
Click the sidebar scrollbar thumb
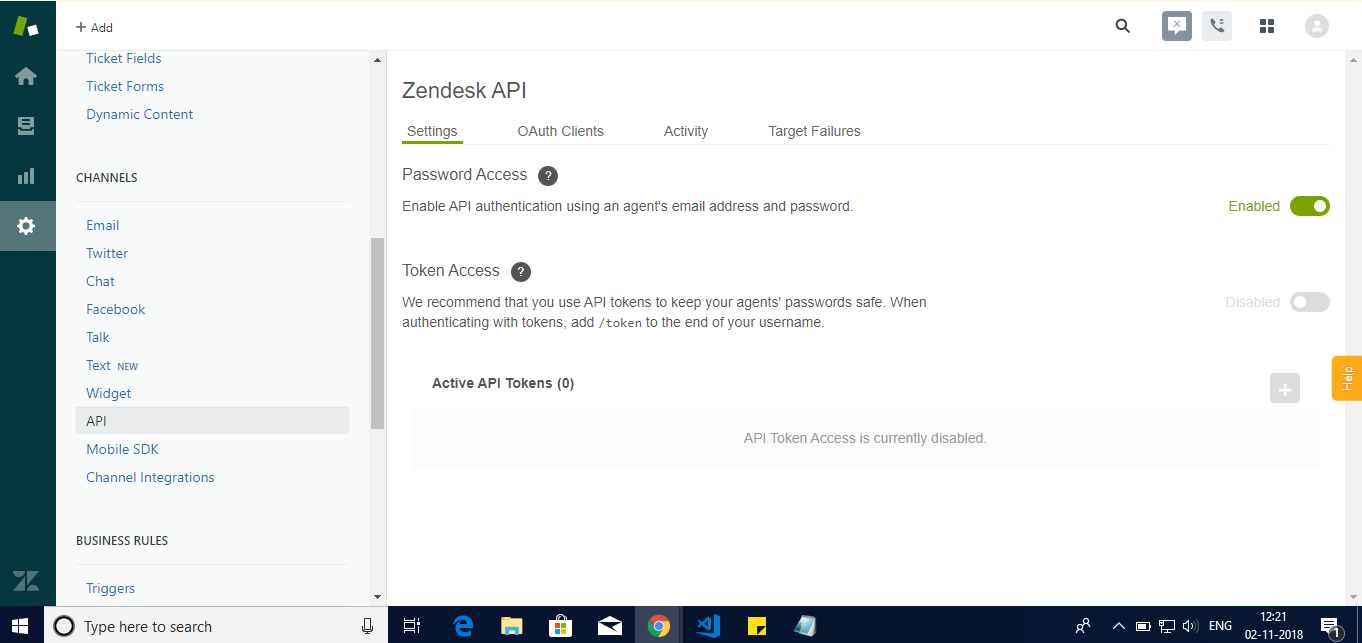pyautogui.click(x=378, y=334)
